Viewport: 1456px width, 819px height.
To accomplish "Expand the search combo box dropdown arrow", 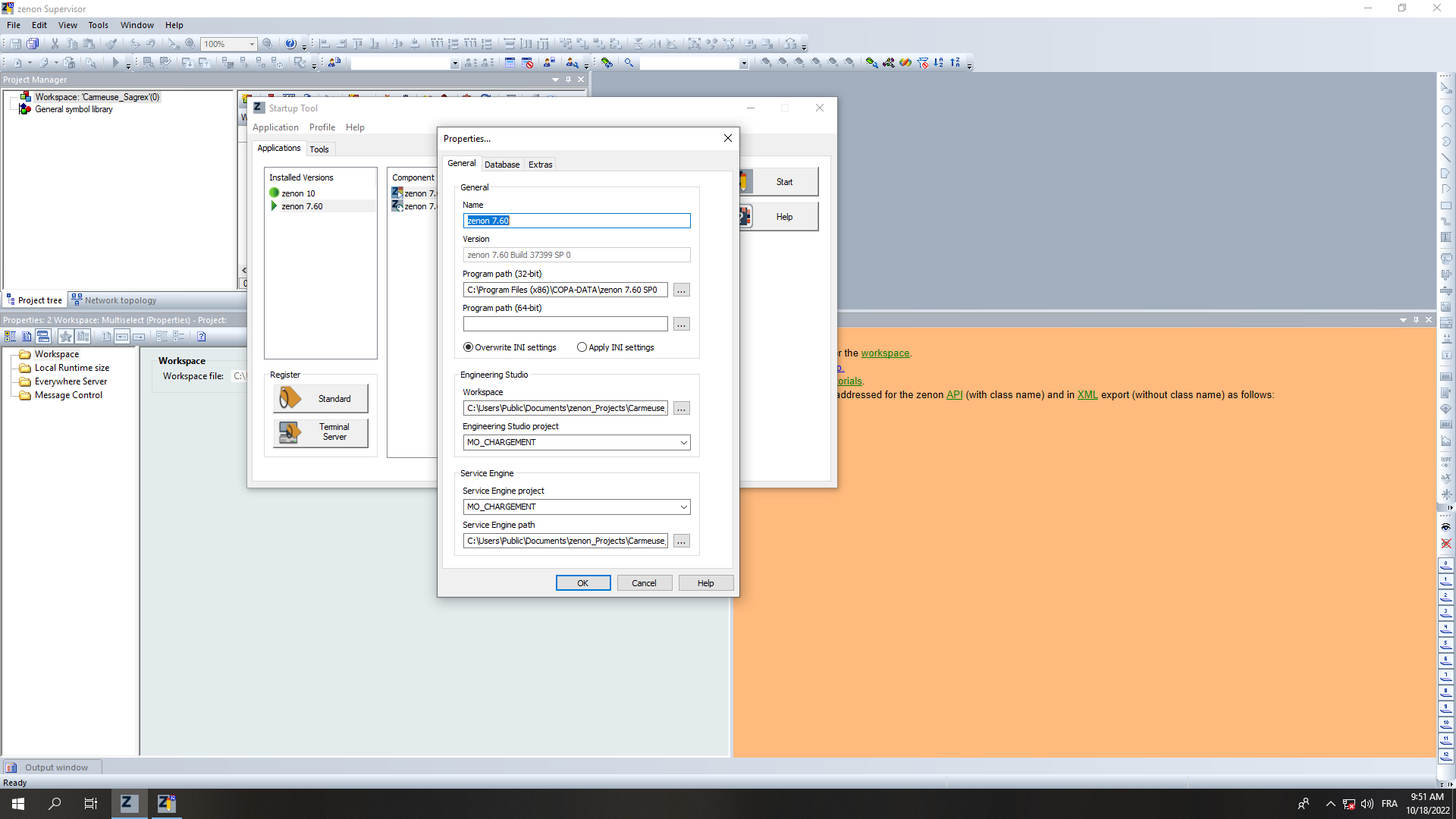I will click(744, 64).
